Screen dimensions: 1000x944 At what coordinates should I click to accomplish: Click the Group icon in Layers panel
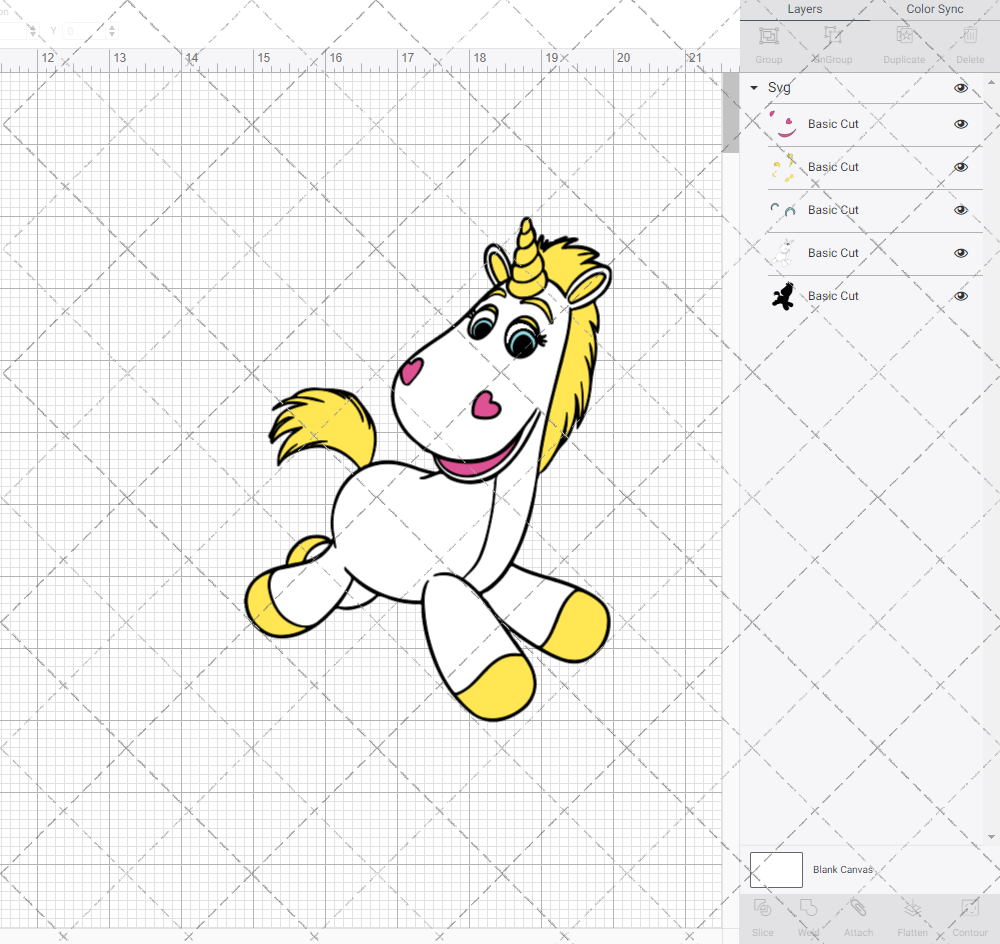pos(768,36)
